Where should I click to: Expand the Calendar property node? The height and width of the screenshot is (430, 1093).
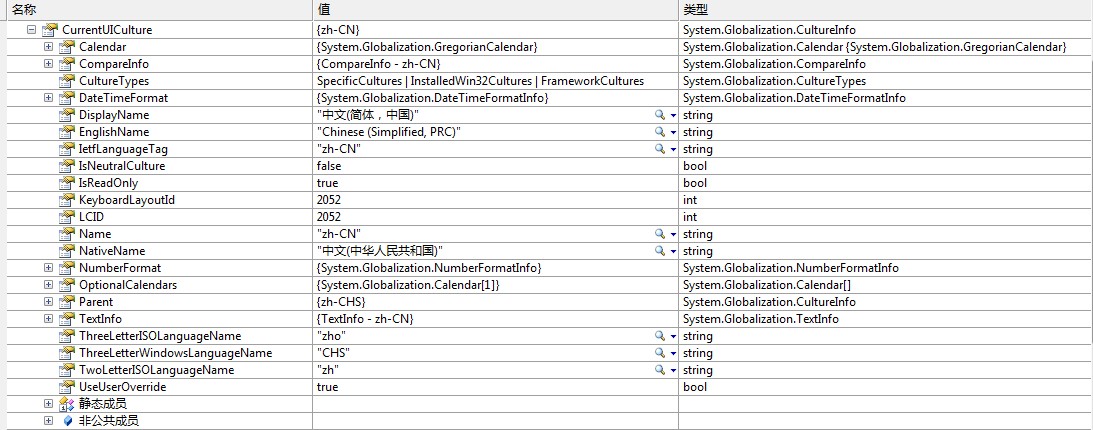48,47
